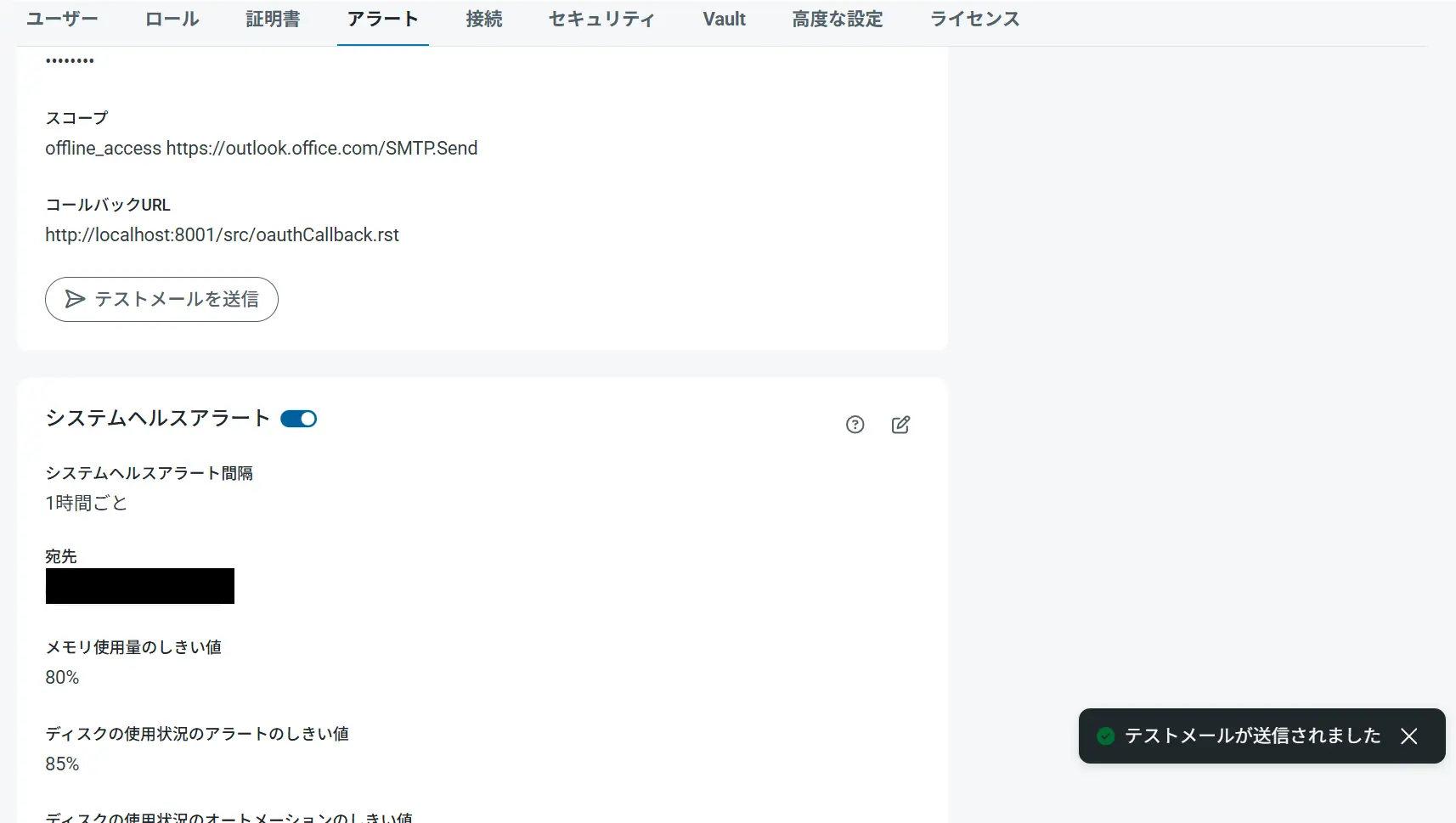Viewport: 1456px width, 823px height.
Task: View the ライセンス tab
Action: (974, 19)
